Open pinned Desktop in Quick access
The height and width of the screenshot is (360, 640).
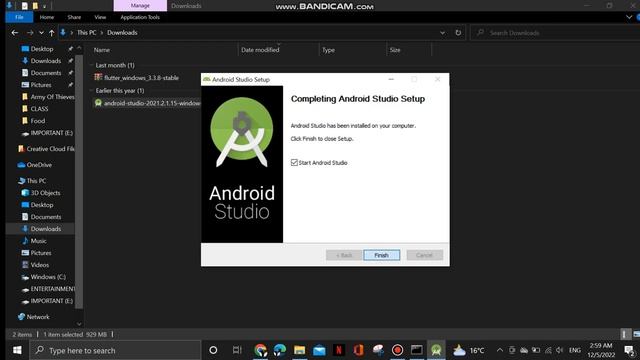[x=42, y=49]
